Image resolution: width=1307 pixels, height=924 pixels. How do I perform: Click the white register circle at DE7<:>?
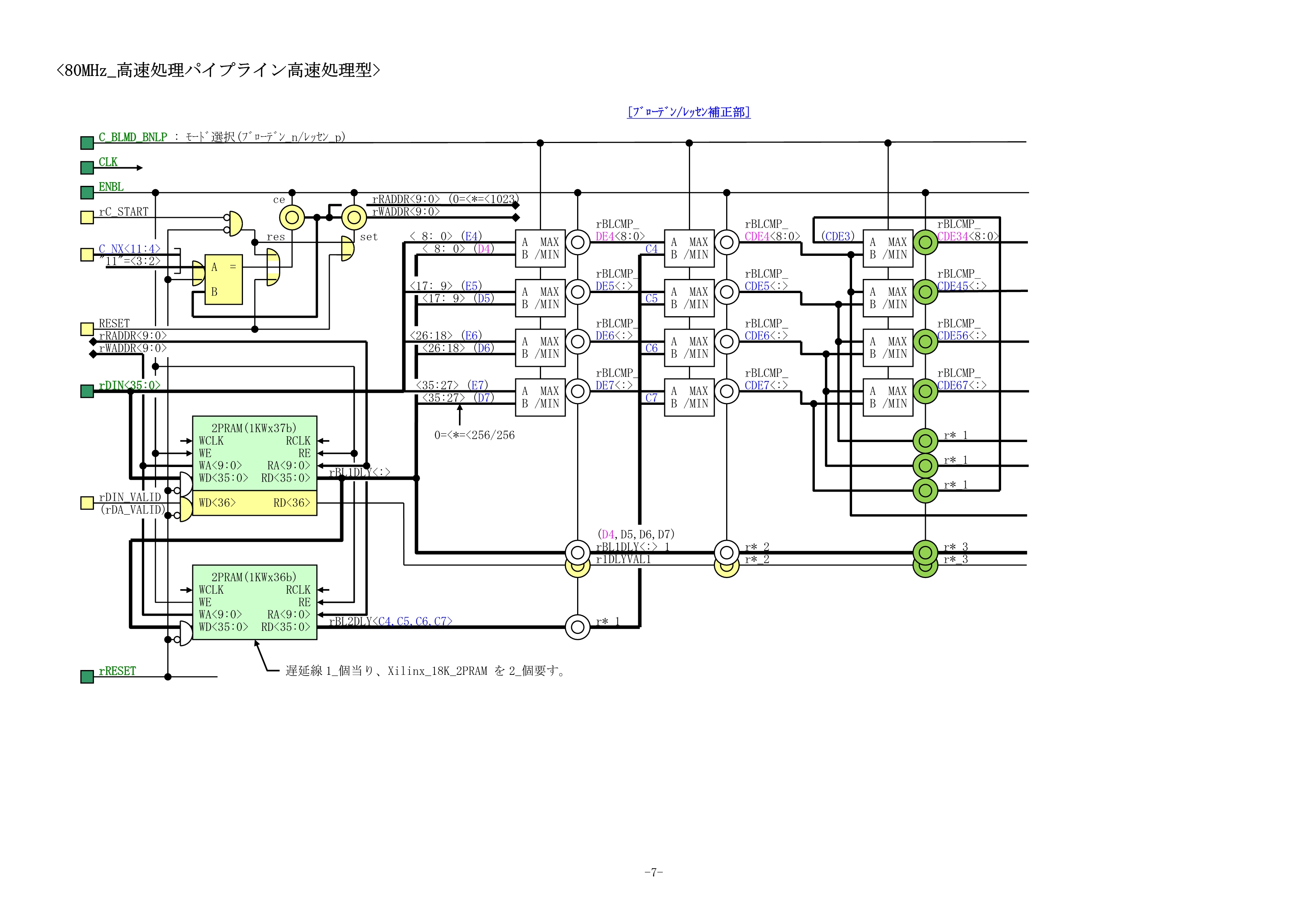click(x=578, y=391)
